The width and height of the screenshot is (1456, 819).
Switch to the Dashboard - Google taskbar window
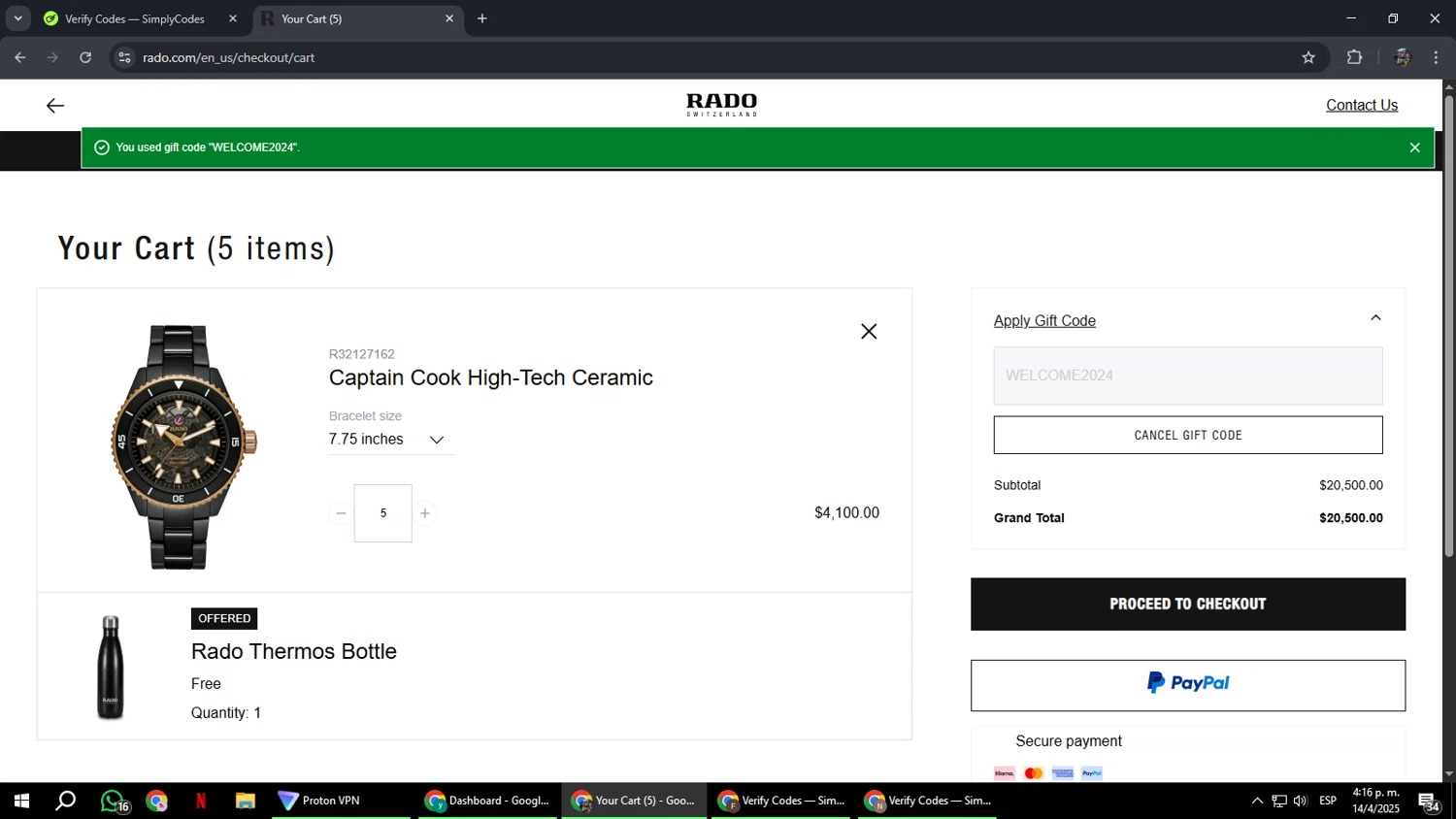[488, 801]
